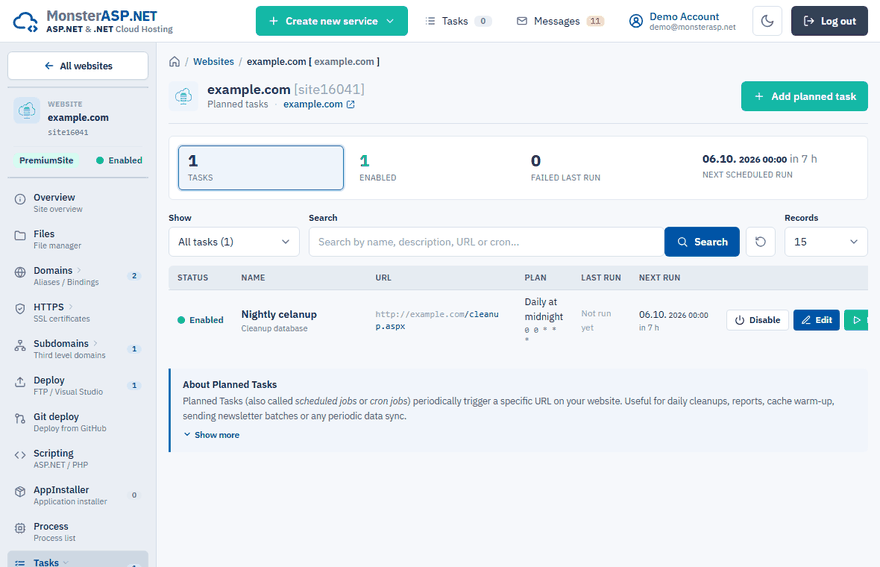
Task: Click the Daily at midnight plan cell
Action: pos(543,320)
